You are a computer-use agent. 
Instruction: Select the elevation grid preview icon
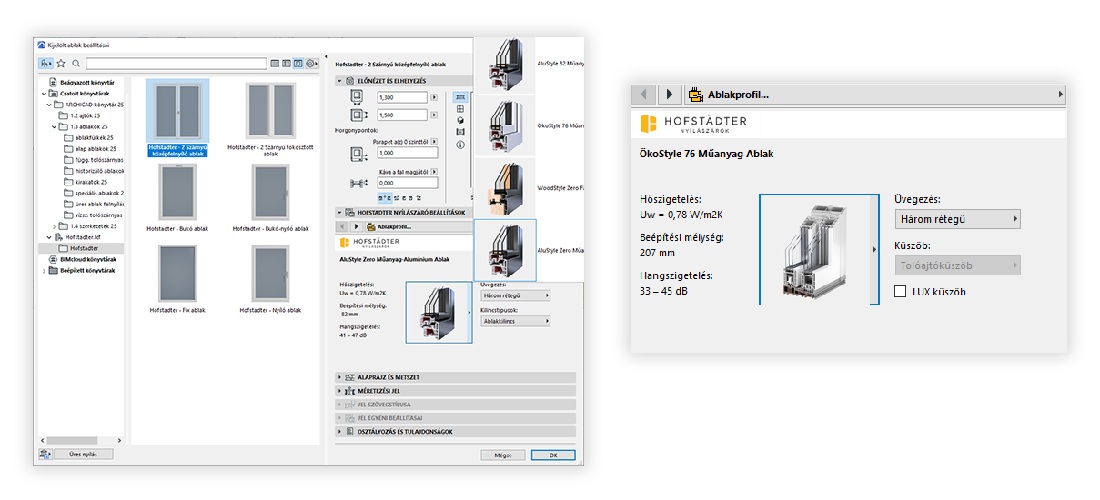[460, 109]
